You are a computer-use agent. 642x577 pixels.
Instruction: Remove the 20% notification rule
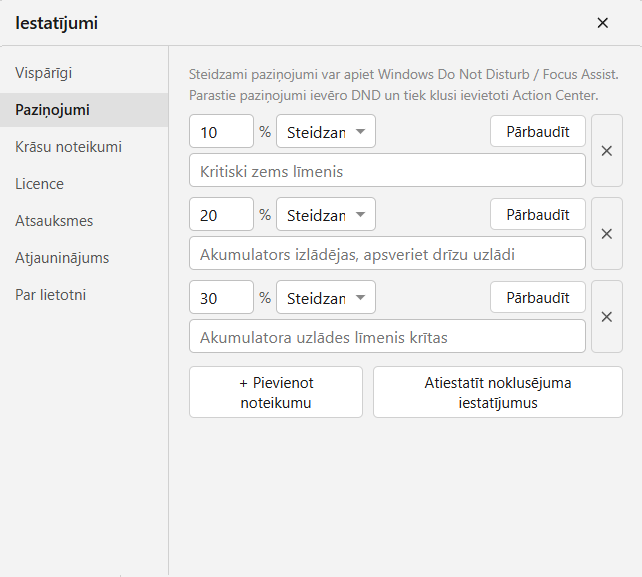(x=607, y=234)
